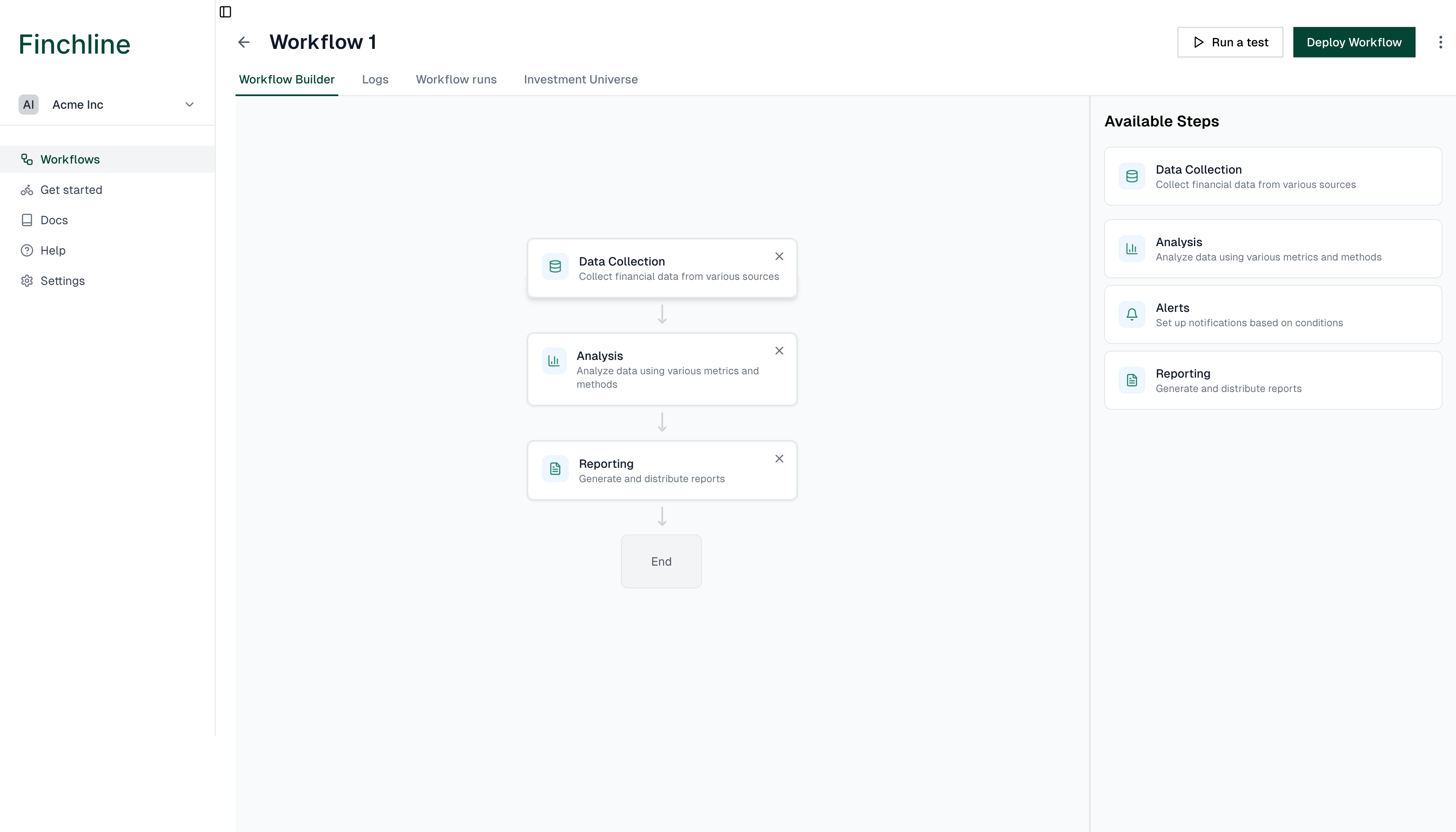The image size is (1456, 832).
Task: Click the document icon in canvas Reporting node
Action: (555, 469)
